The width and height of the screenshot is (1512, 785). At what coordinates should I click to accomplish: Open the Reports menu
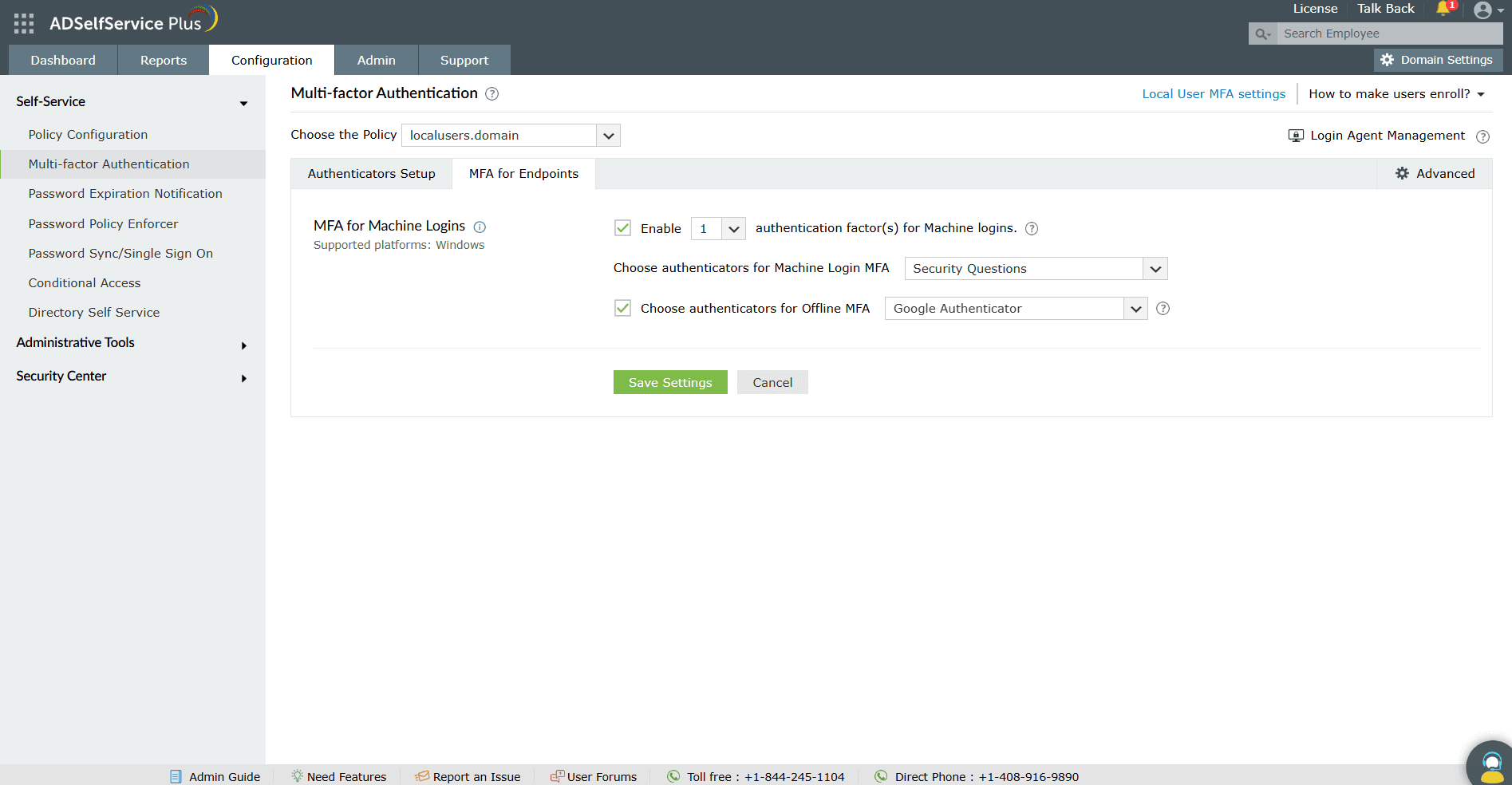pyautogui.click(x=163, y=60)
